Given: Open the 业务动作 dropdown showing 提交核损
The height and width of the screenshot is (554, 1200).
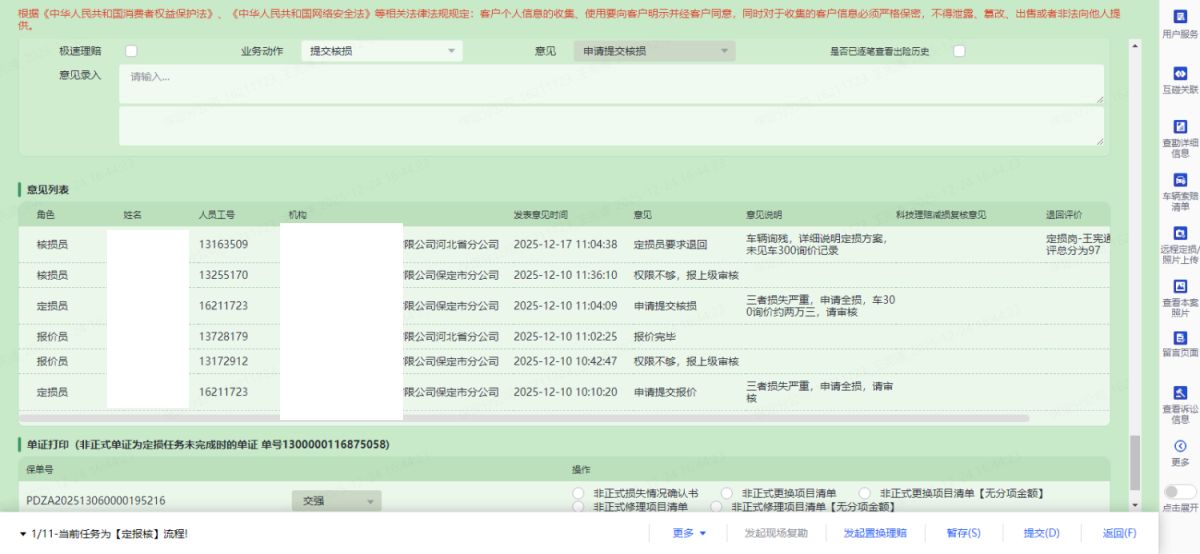Looking at the screenshot, I should tap(380, 51).
